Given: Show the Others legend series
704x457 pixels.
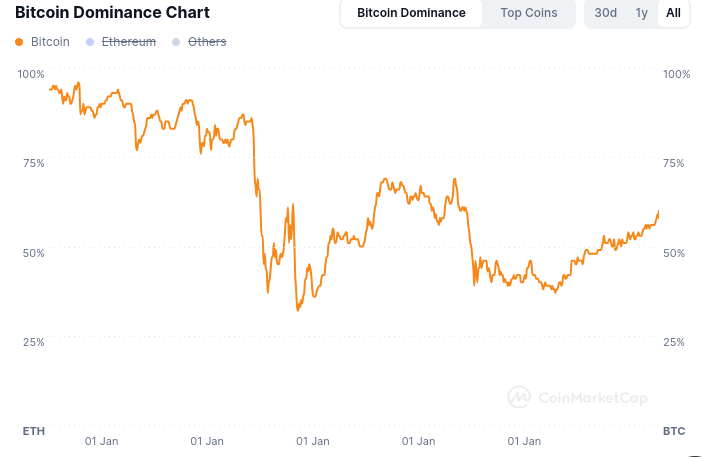Looking at the screenshot, I should 207,42.
